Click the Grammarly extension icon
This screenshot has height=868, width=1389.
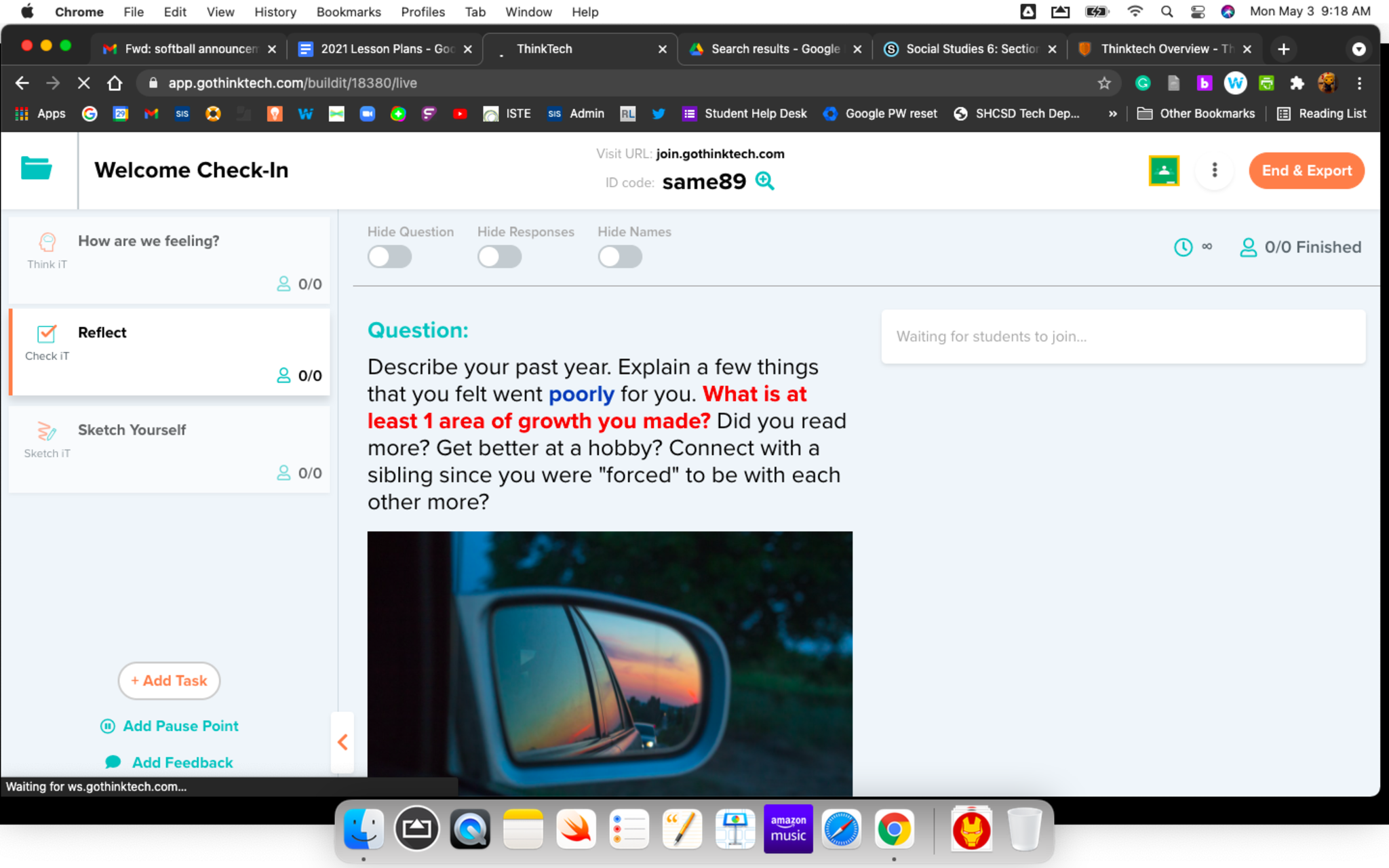coord(1143,83)
